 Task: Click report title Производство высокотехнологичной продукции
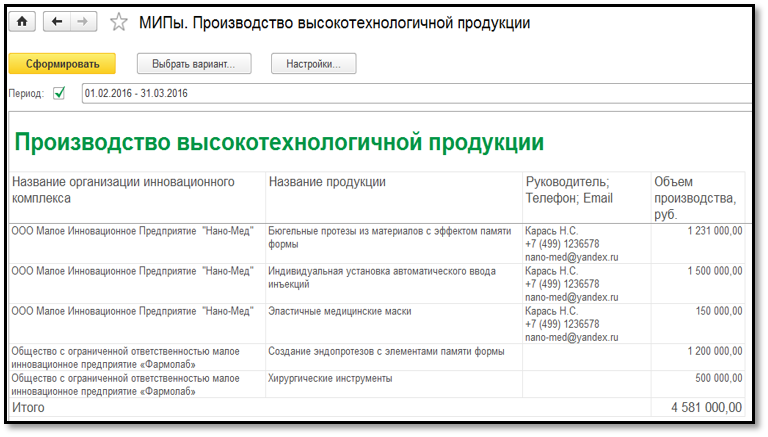coord(279,143)
